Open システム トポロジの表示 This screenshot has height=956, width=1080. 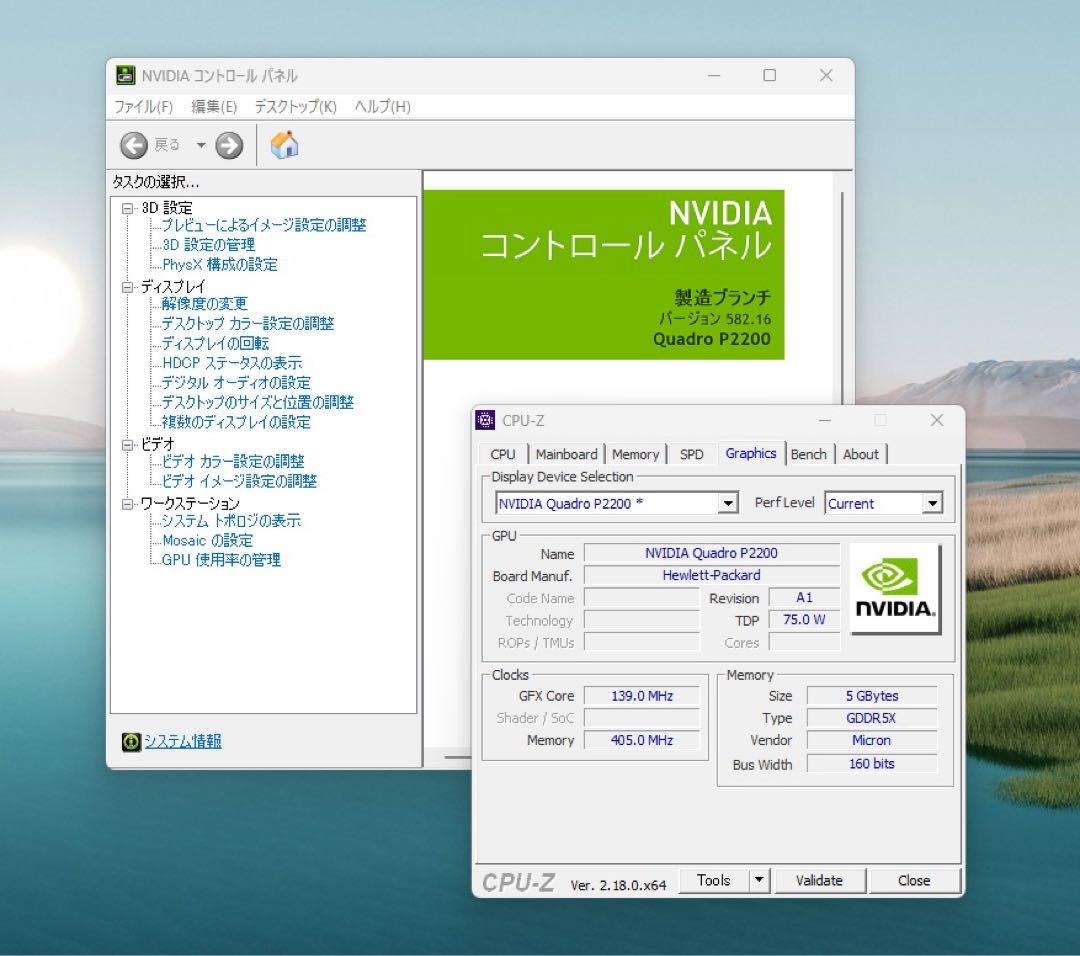[x=231, y=521]
